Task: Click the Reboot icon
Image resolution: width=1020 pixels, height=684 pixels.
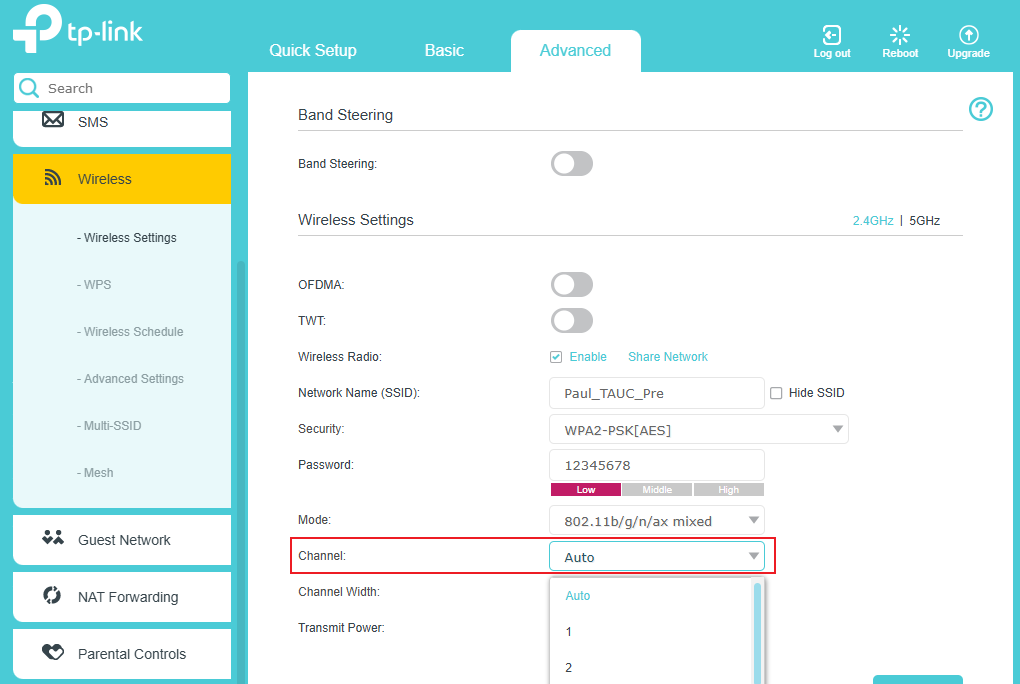Action: (x=899, y=33)
